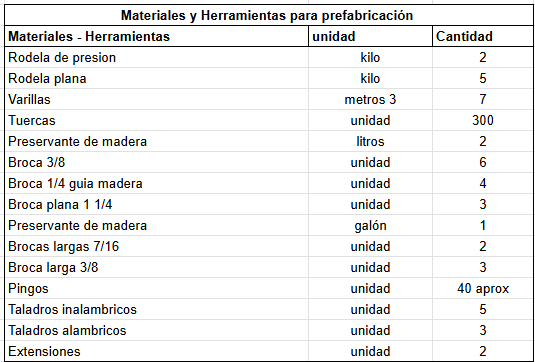Image resolution: width=535 pixels, height=362 pixels.
Task: Select the 'litros' unit cell
Action: click(370, 141)
